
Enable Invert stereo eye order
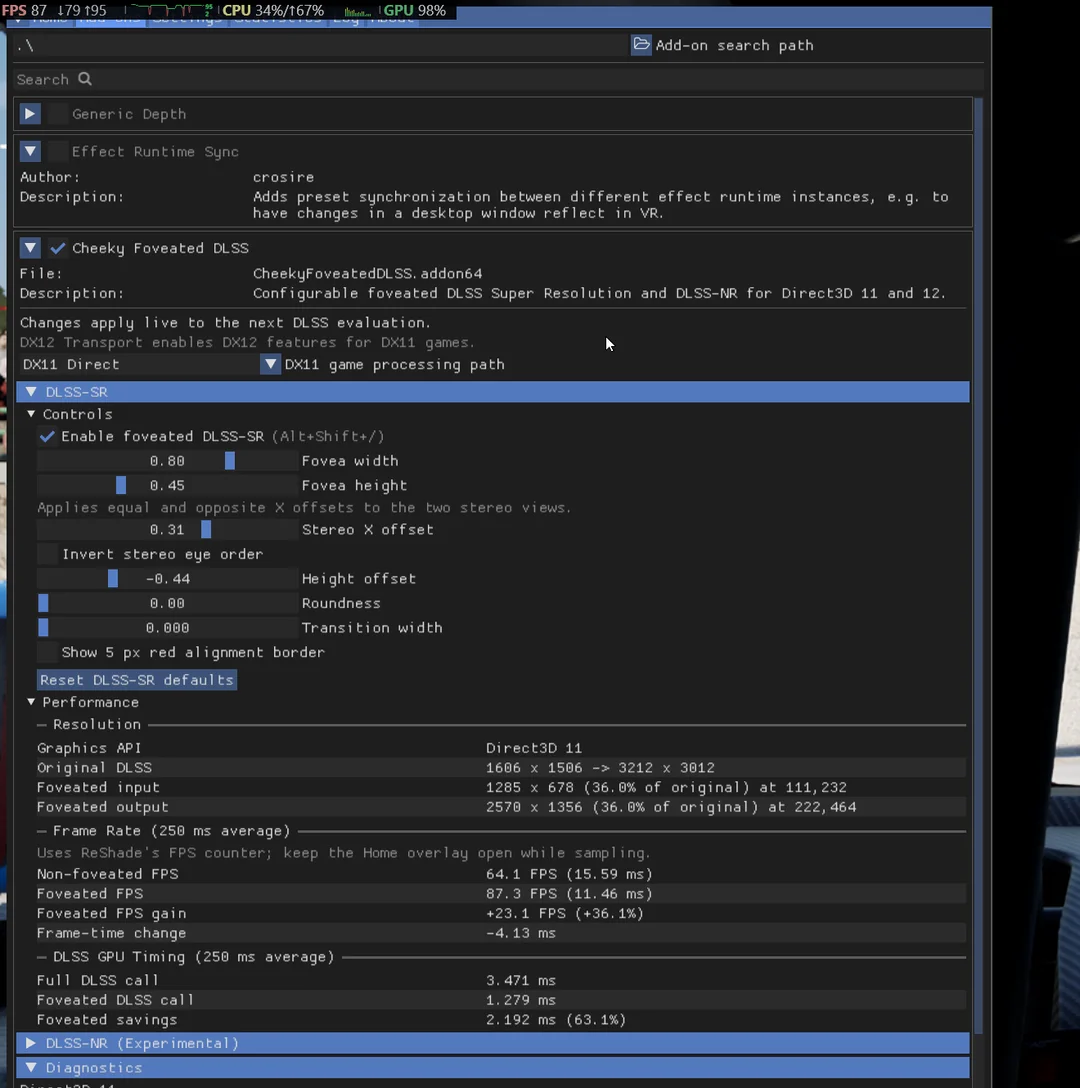coord(47,554)
